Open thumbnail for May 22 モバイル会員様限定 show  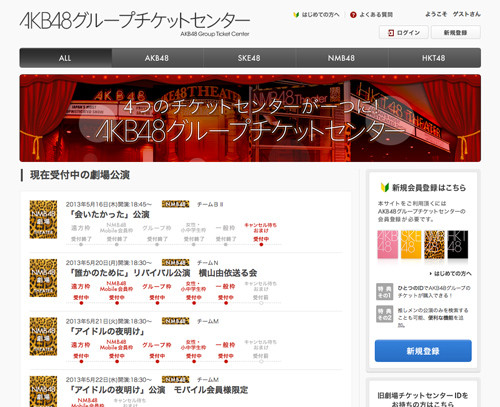pyautogui.click(x=43, y=391)
